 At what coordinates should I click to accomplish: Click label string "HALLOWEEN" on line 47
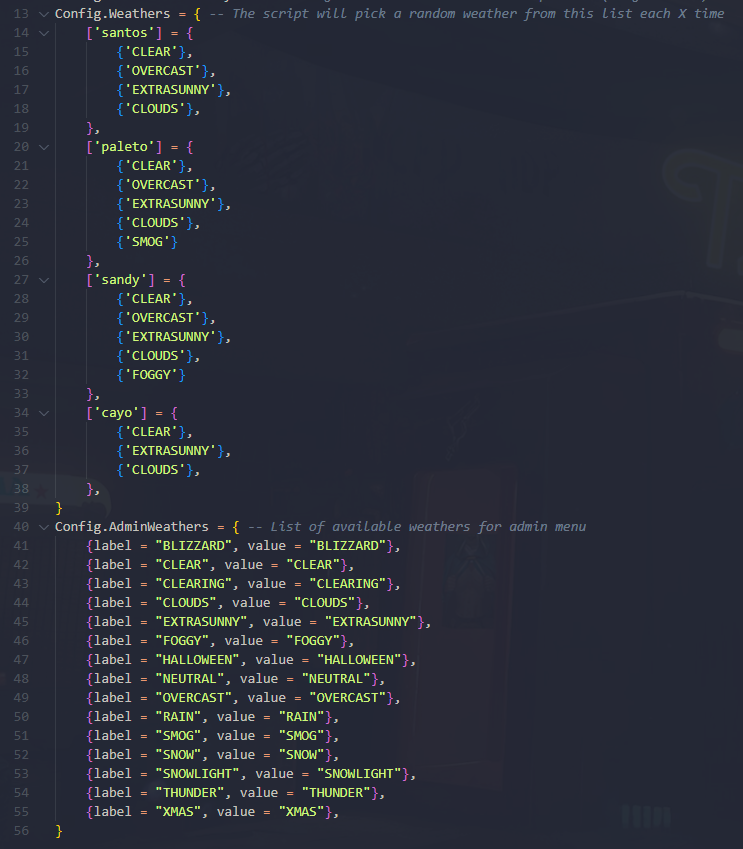pyautogui.click(x=197, y=660)
